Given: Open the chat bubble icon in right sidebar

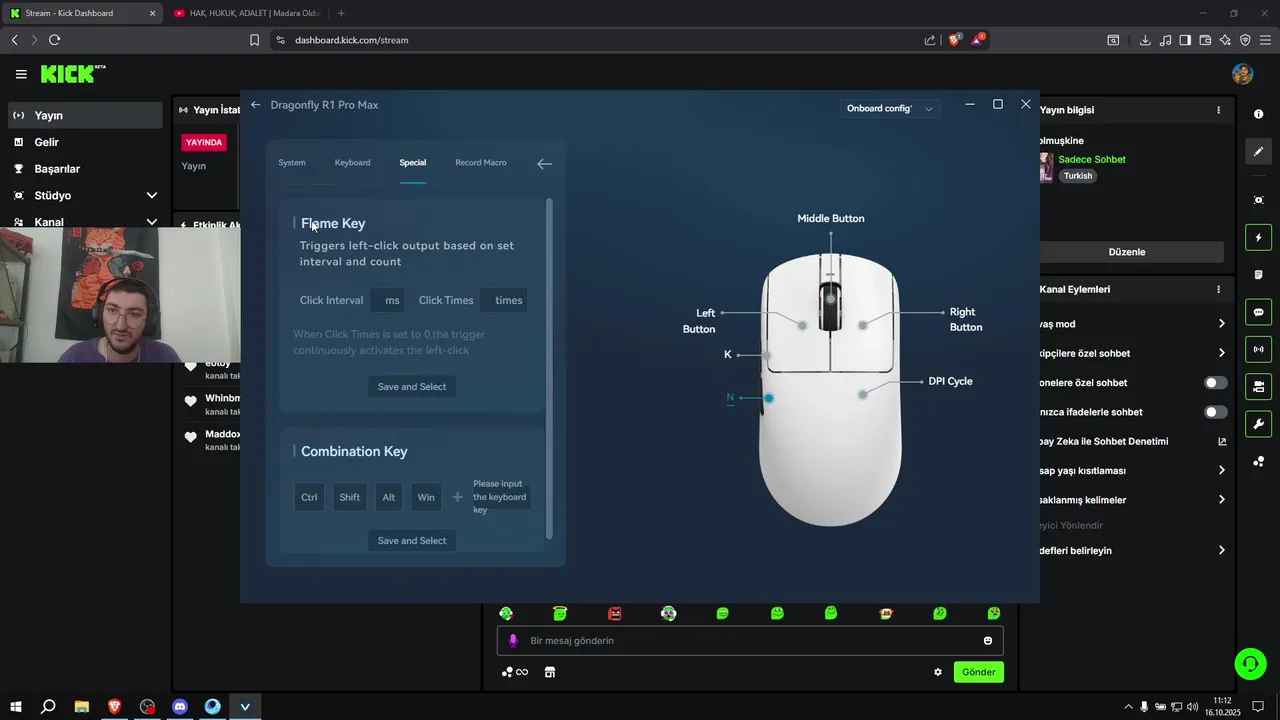Looking at the screenshot, I should coord(1258,312).
